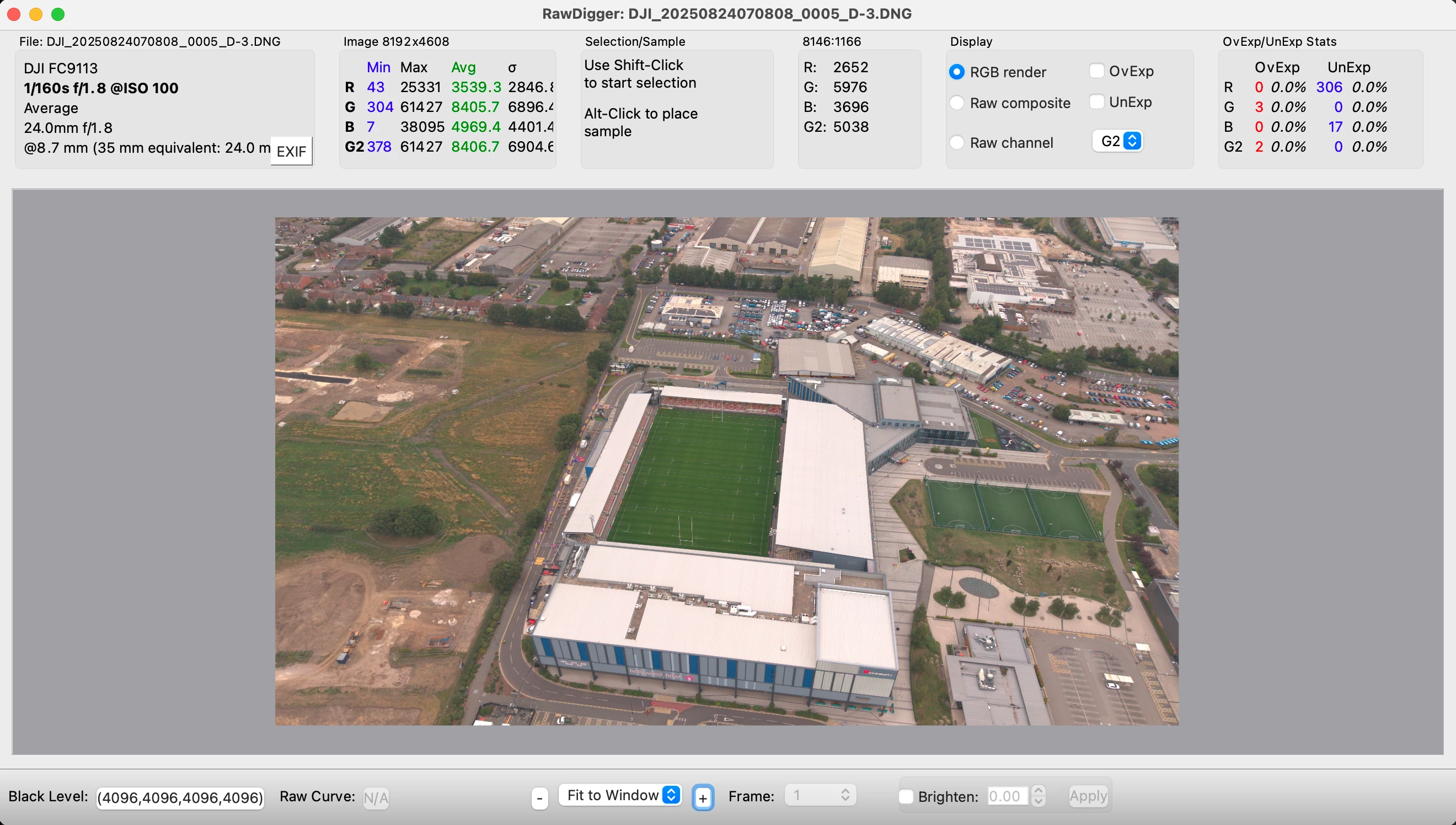Click the yellow minimize window button
The width and height of the screenshot is (1456, 825).
point(36,14)
